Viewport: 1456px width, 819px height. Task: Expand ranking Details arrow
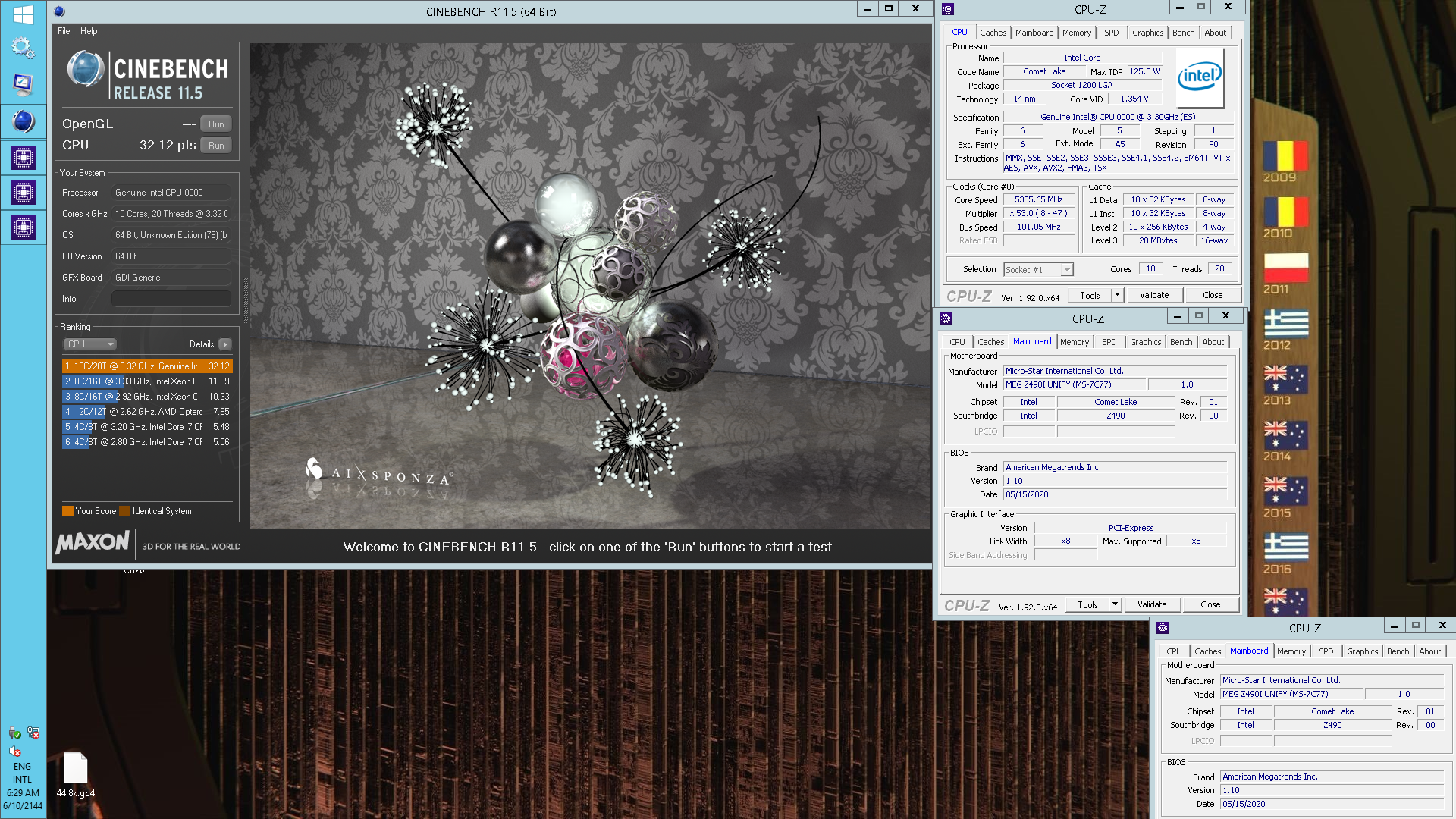[225, 344]
